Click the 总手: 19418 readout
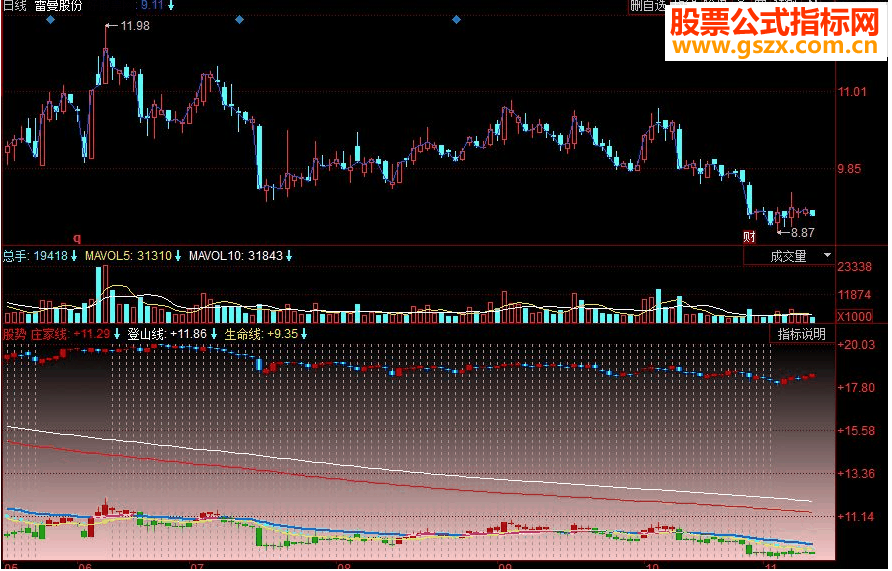Image resolution: width=892 pixels, height=571 pixels. pyautogui.click(x=35, y=256)
